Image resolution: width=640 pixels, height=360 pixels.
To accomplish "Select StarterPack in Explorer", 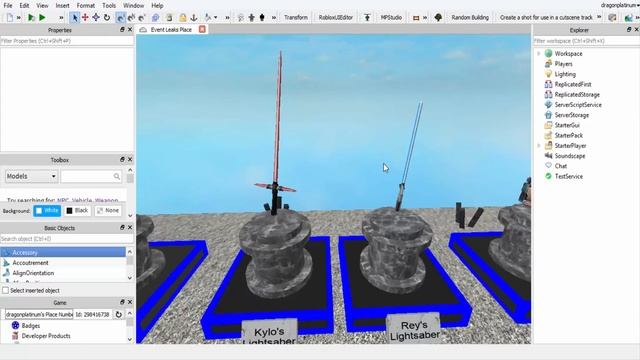I will [568, 136].
